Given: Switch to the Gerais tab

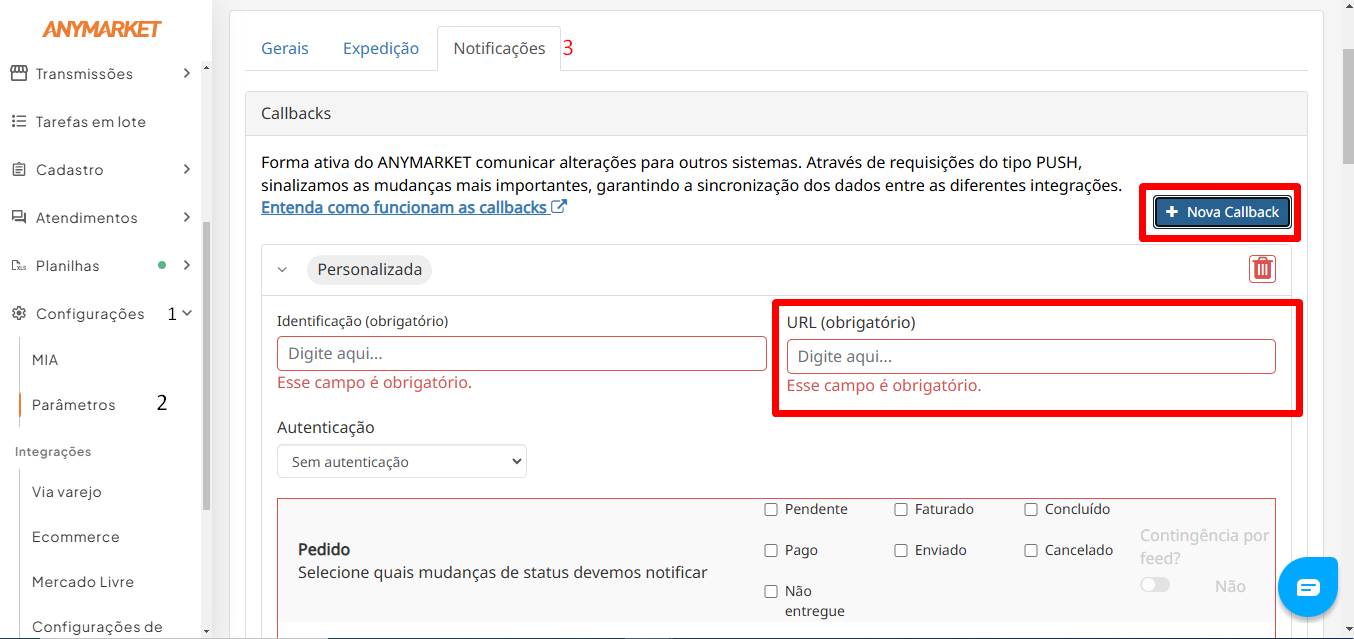Looking at the screenshot, I should click(x=285, y=48).
